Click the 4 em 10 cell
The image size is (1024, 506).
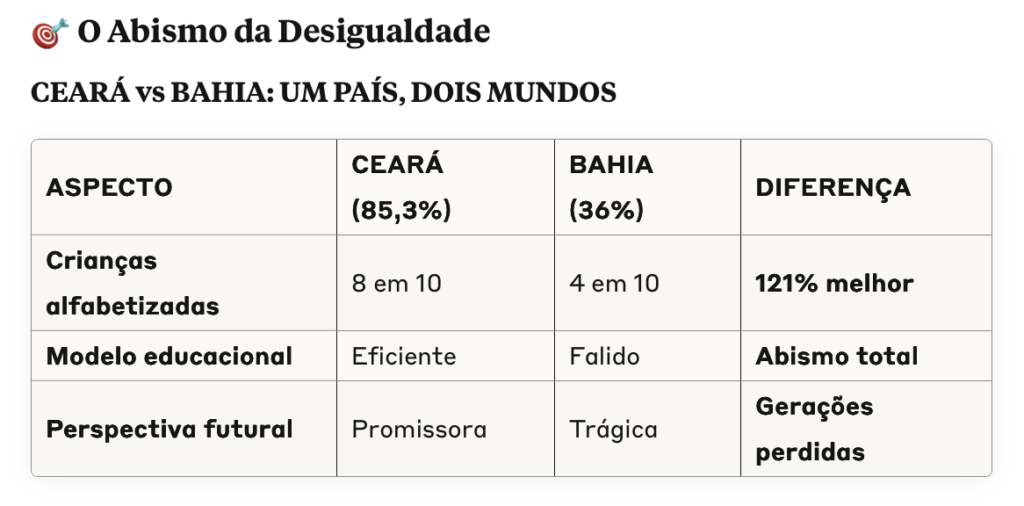click(614, 283)
